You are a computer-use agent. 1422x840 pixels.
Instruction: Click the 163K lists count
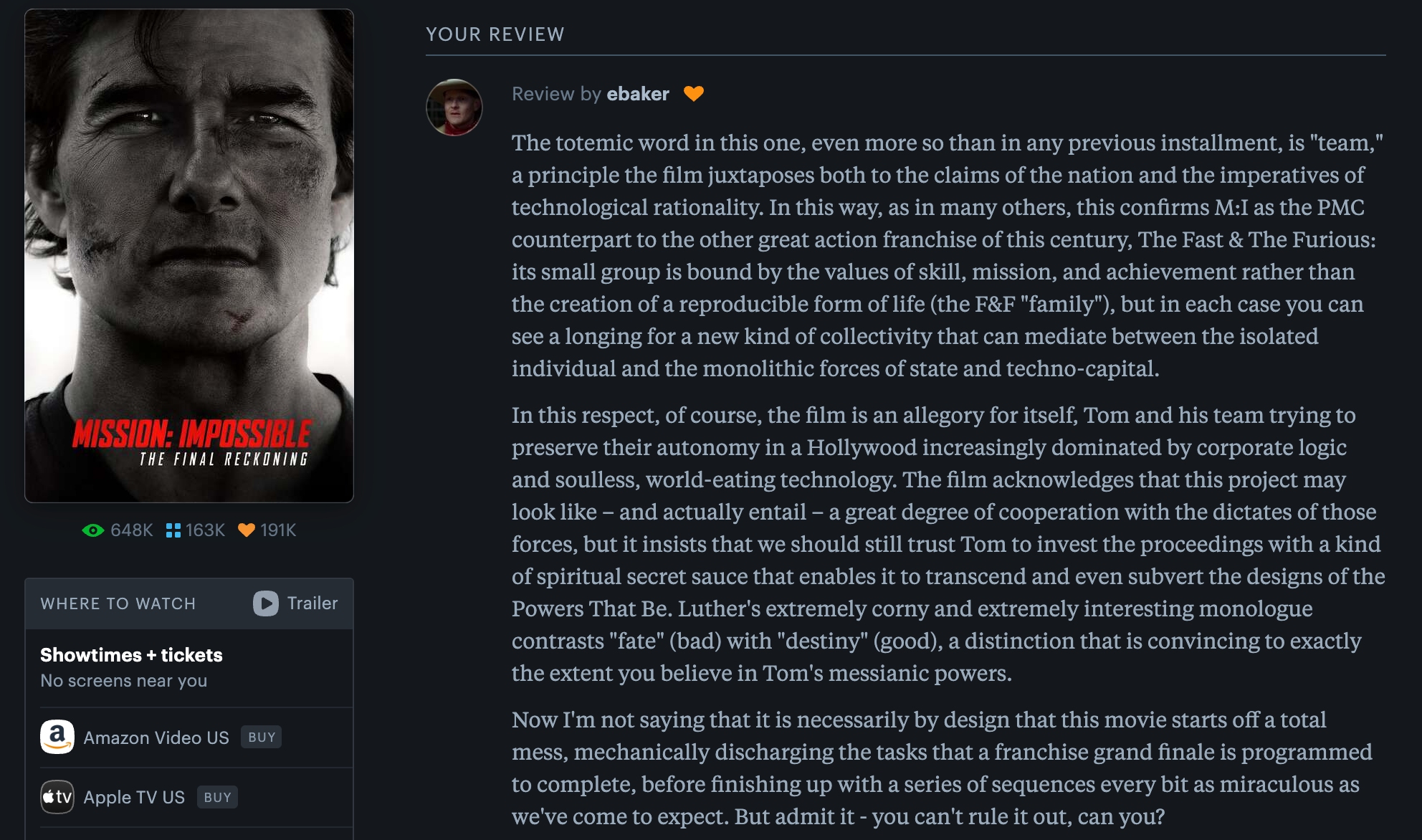(x=205, y=530)
